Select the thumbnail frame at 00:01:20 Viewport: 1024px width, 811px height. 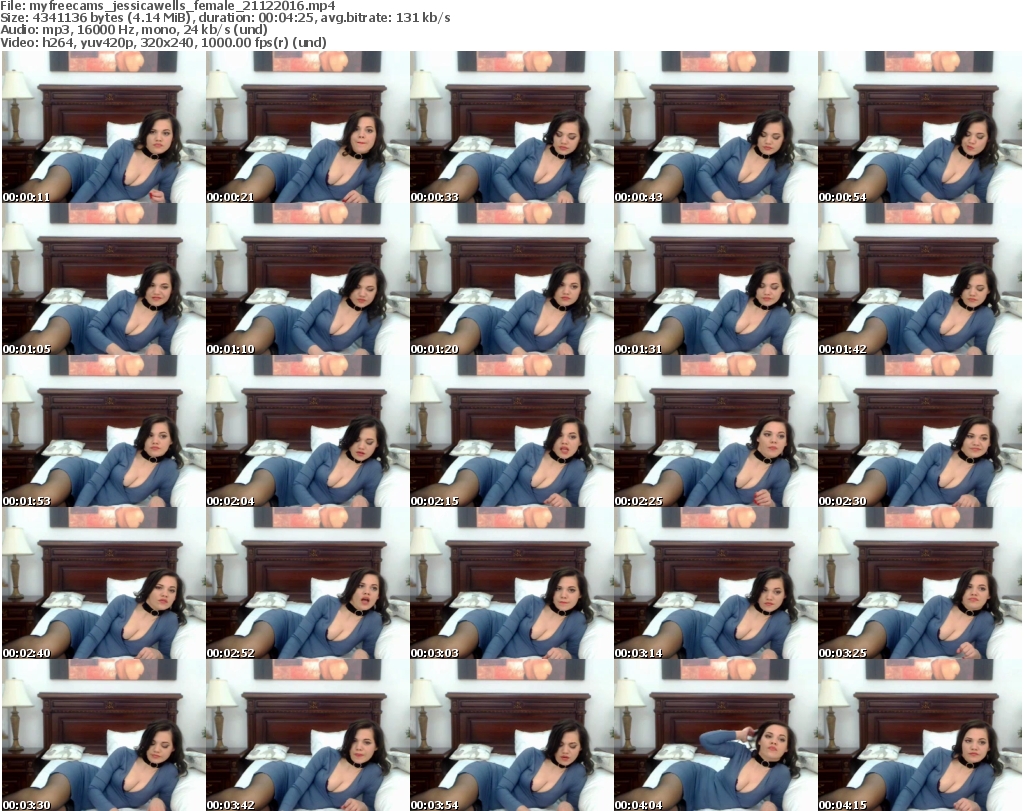click(x=511, y=279)
